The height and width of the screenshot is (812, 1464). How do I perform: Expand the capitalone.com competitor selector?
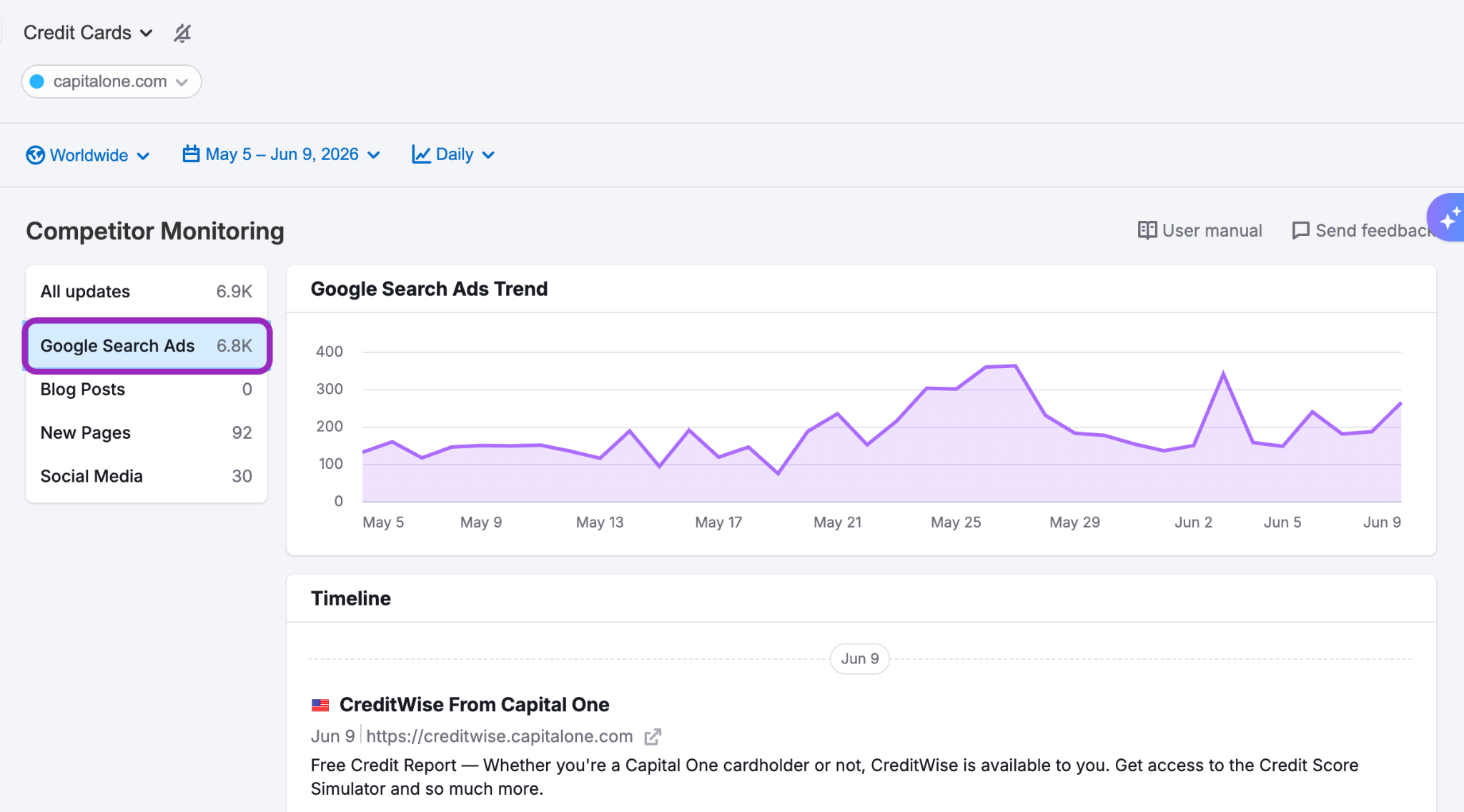[x=112, y=81]
